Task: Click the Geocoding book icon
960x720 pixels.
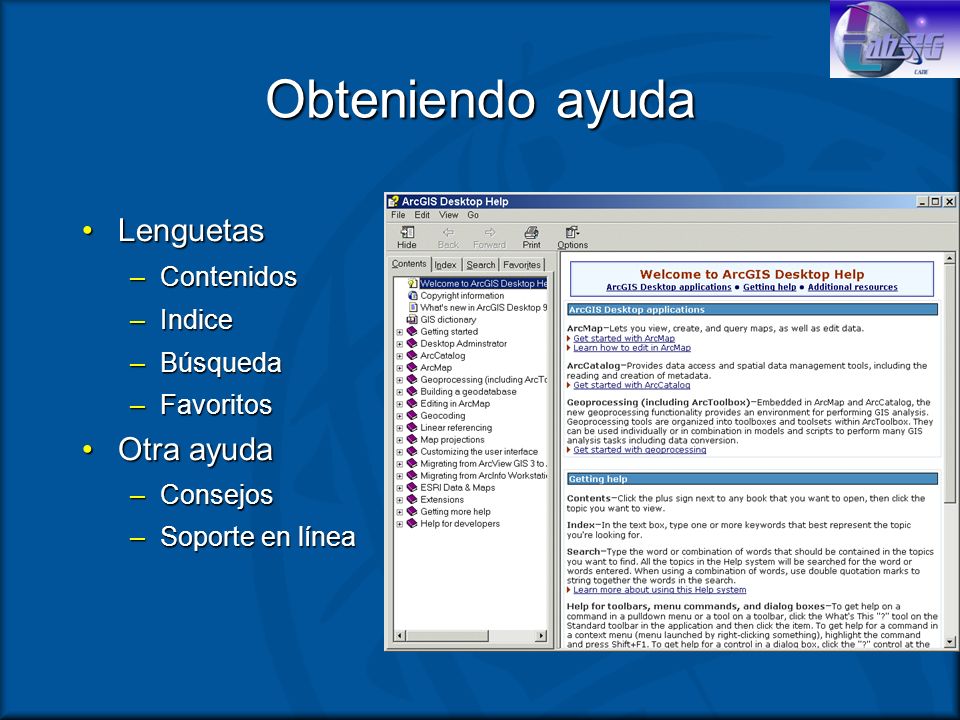Action: coord(412,416)
